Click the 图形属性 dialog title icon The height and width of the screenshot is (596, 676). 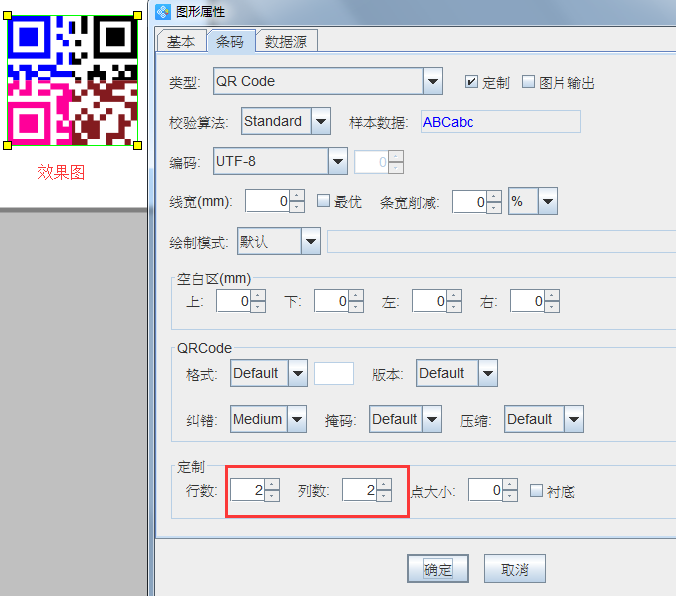point(163,12)
